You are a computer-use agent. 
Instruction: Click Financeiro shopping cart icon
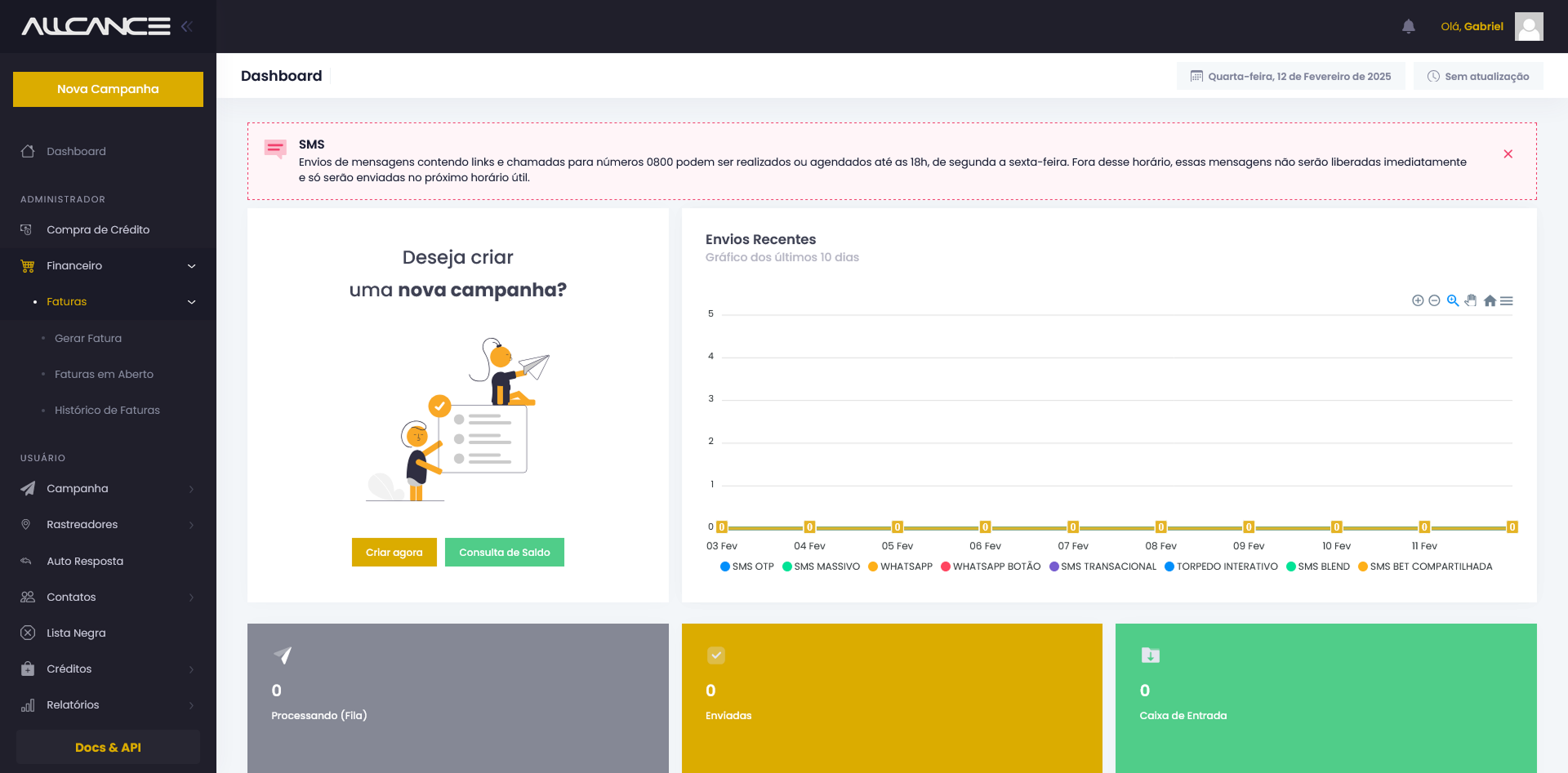pyautogui.click(x=28, y=265)
